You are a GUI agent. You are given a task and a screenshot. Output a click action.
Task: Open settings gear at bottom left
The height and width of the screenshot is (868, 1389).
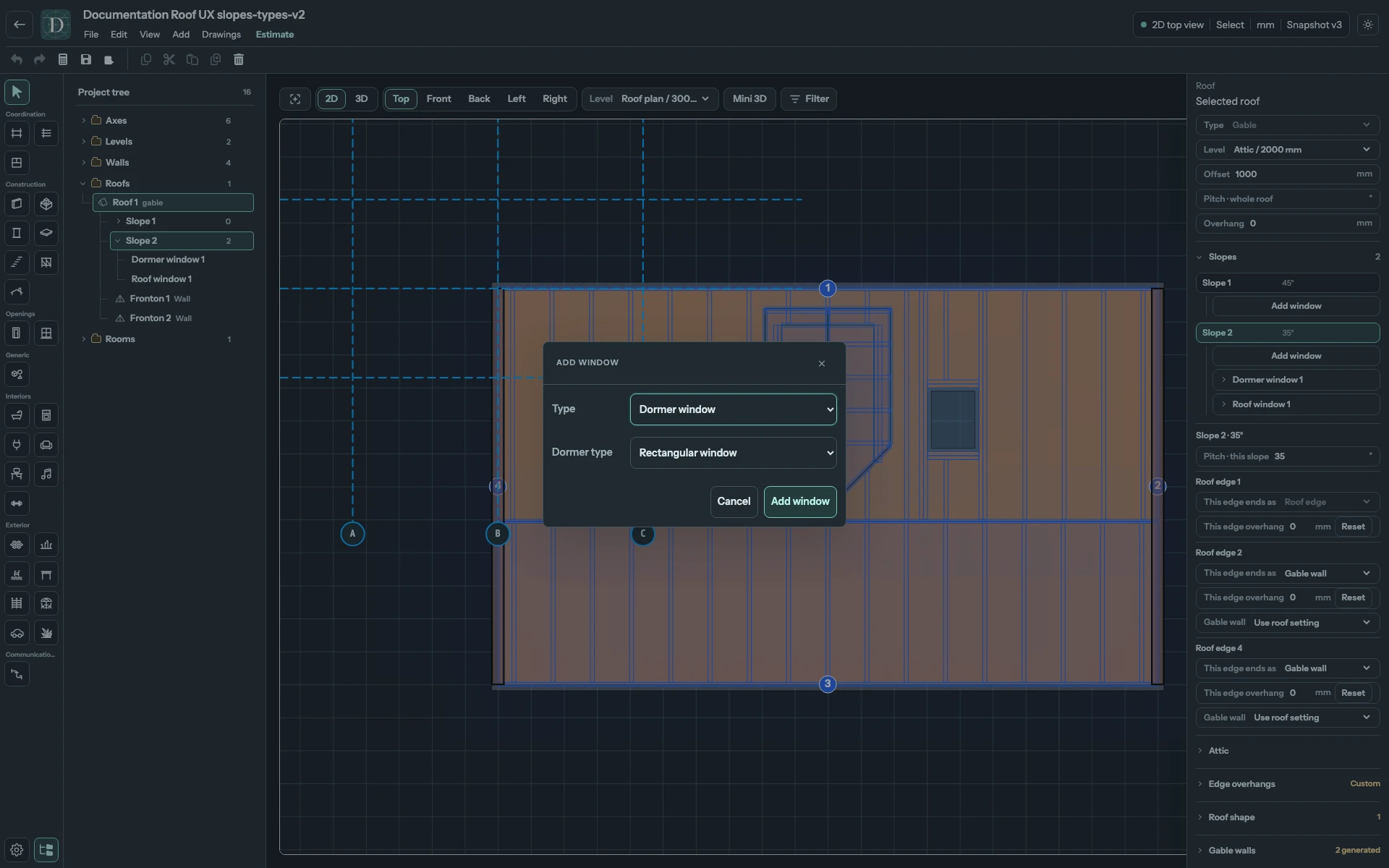tap(17, 850)
